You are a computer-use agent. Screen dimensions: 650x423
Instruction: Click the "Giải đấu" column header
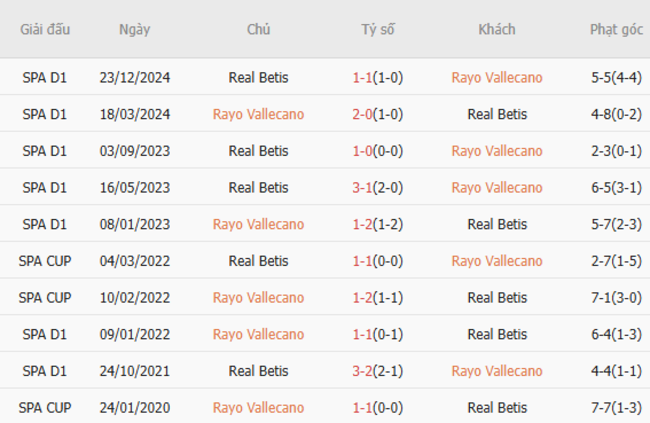(45, 29)
